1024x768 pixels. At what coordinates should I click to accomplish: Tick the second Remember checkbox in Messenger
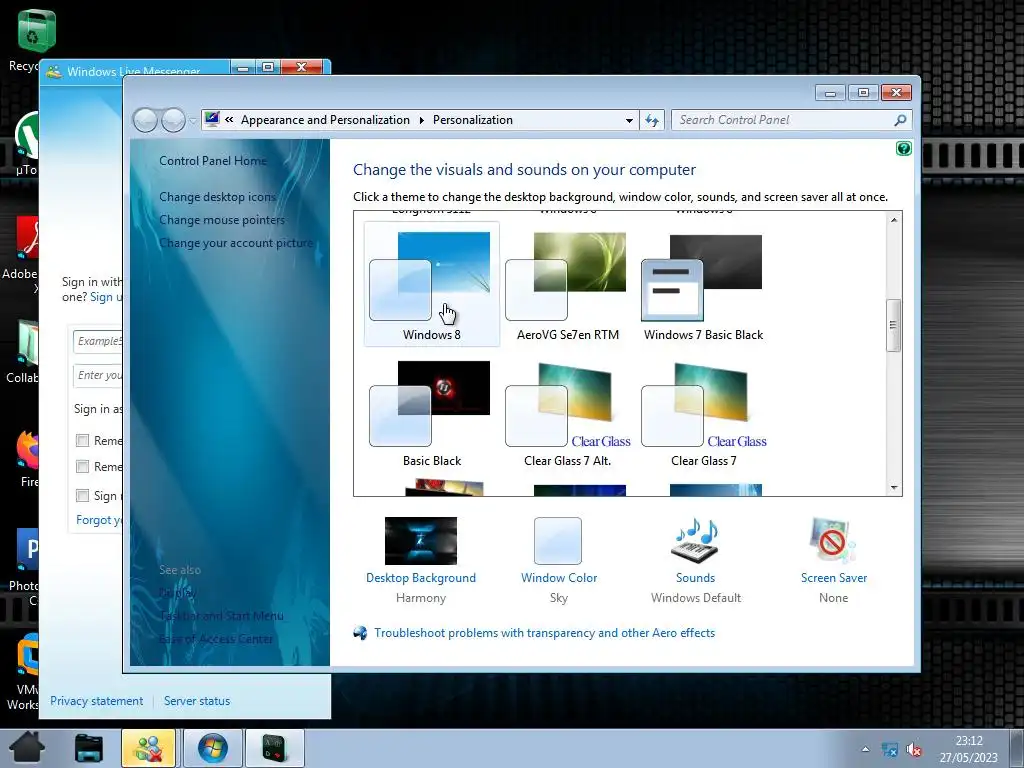point(82,466)
